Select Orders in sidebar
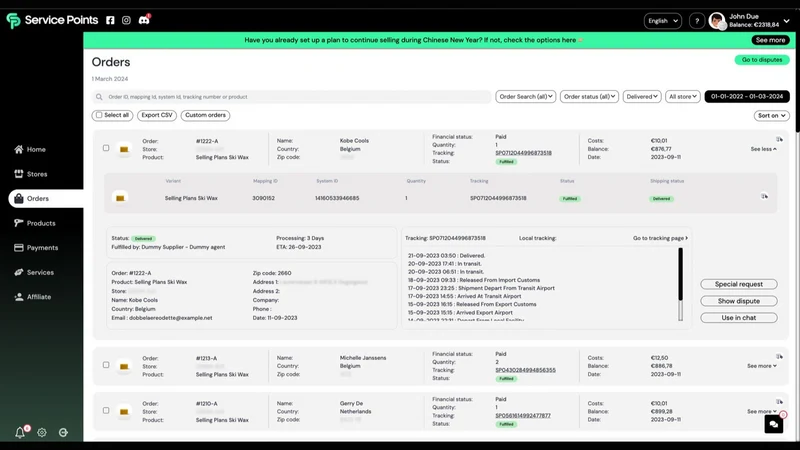This screenshot has width=800, height=450. click(x=46, y=198)
